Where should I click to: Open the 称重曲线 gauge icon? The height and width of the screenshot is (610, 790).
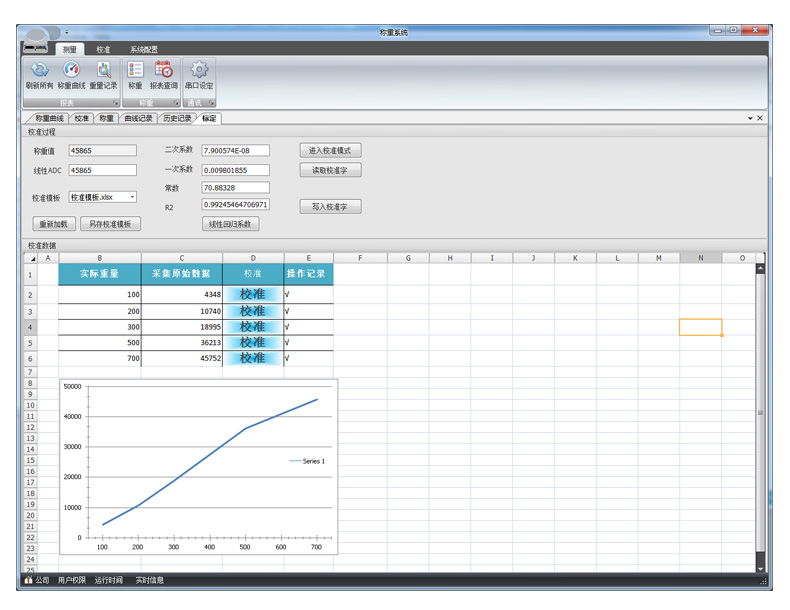[71, 70]
